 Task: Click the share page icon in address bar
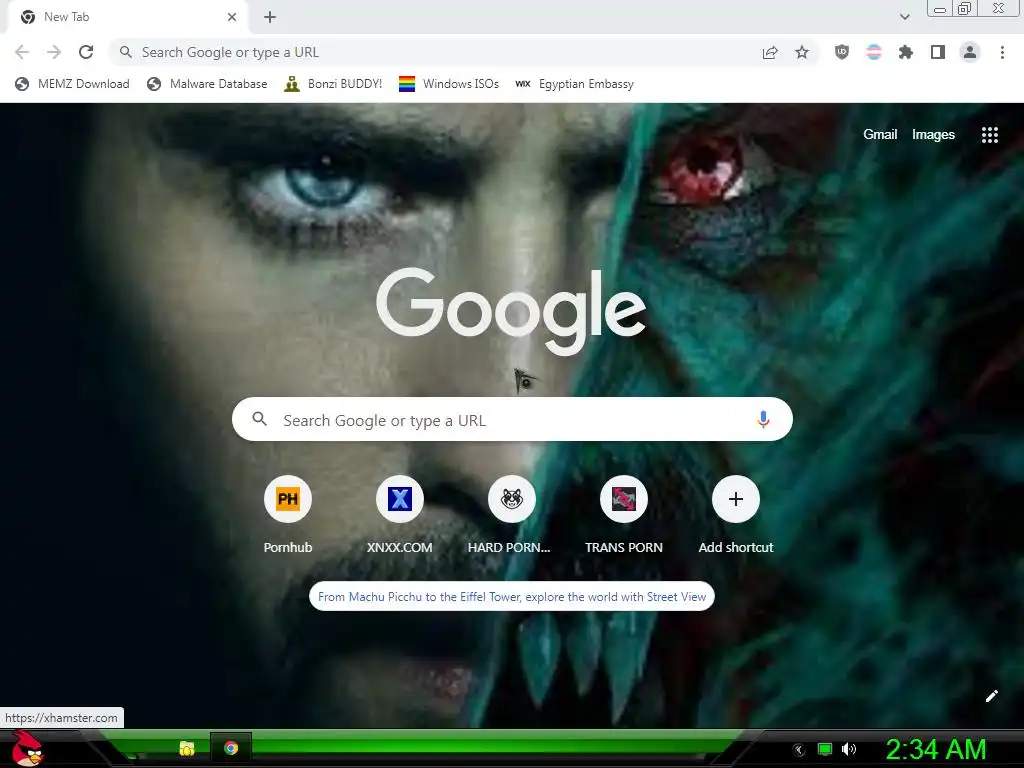(x=770, y=52)
